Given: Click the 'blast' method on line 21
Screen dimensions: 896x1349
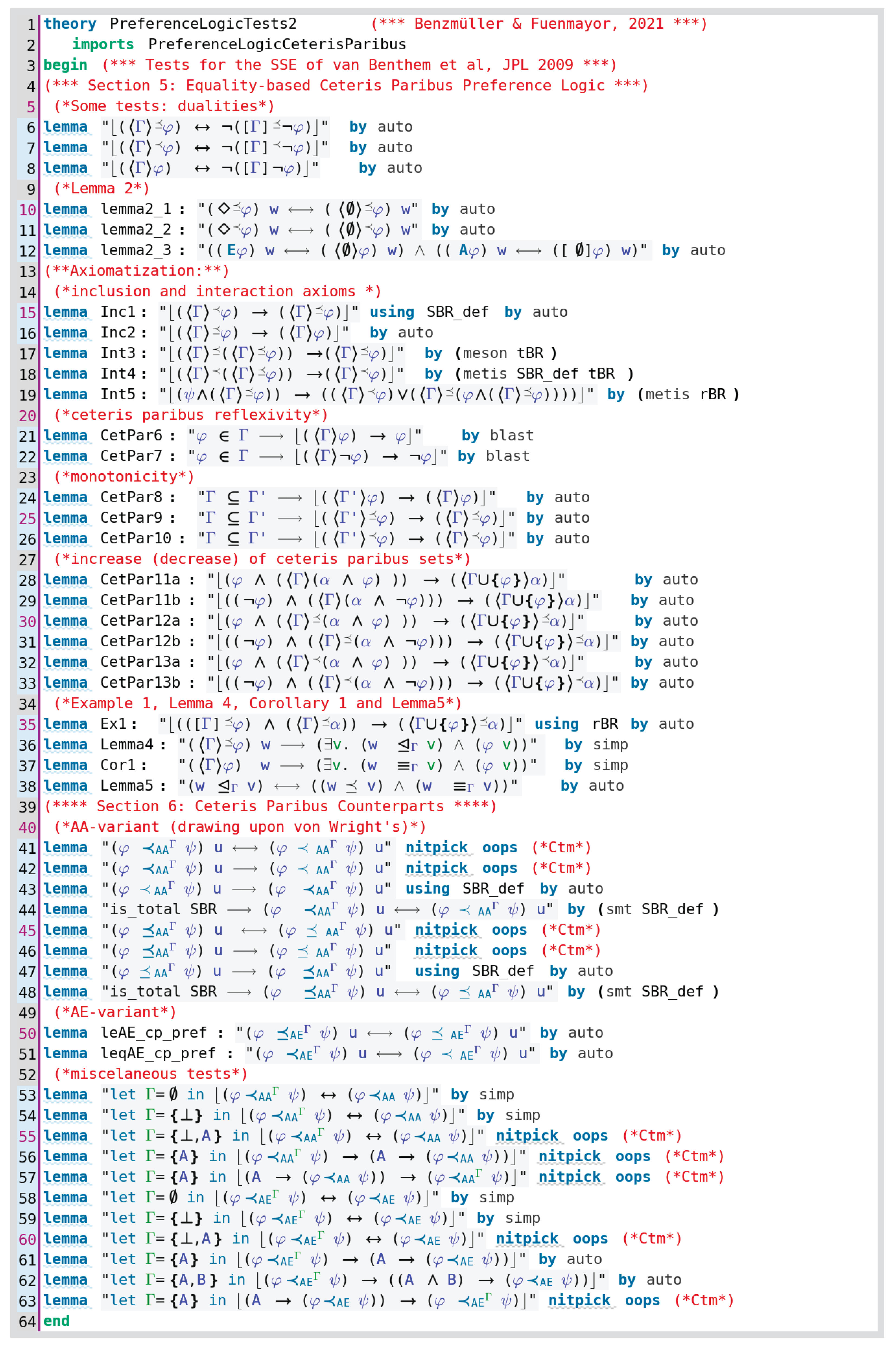Looking at the screenshot, I should coord(511,436).
